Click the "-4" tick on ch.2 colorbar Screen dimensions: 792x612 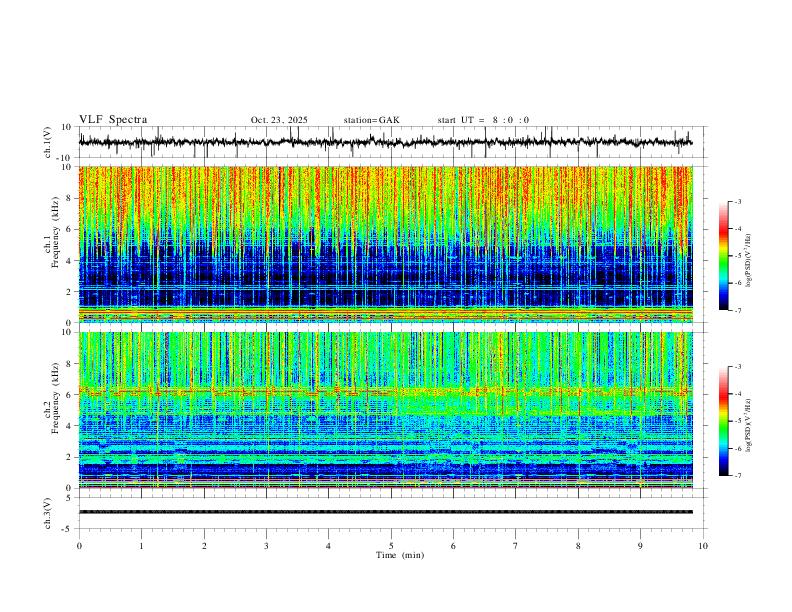[x=738, y=394]
